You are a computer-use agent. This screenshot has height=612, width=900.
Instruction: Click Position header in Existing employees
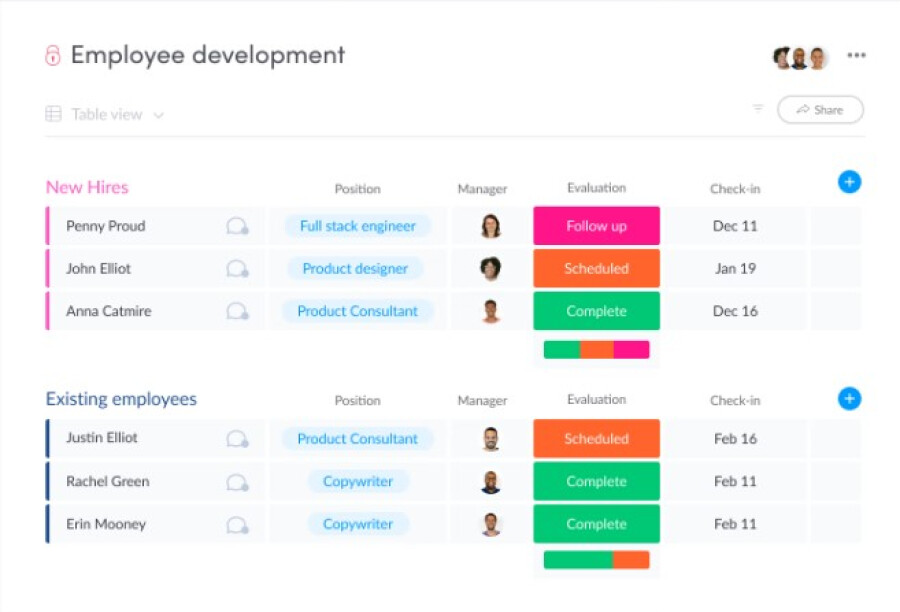coord(358,401)
